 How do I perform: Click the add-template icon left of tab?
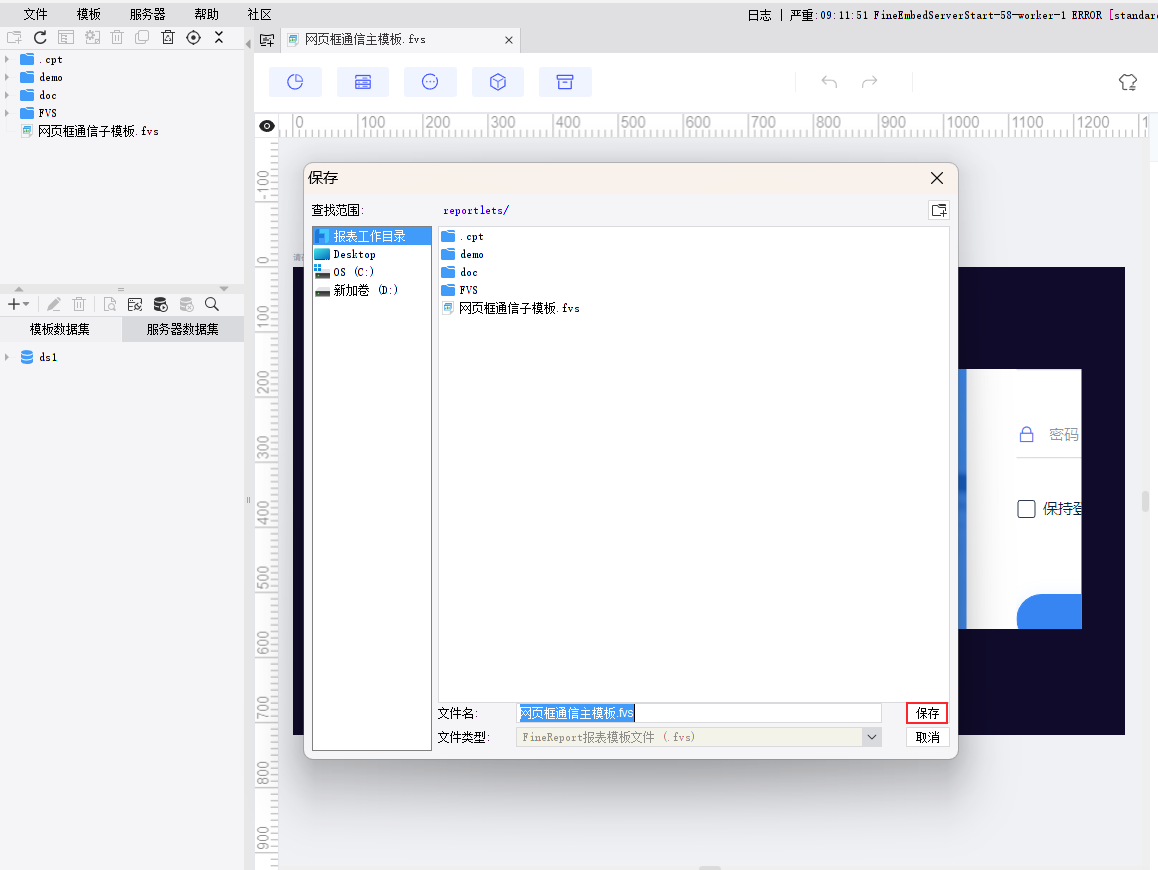(x=267, y=40)
